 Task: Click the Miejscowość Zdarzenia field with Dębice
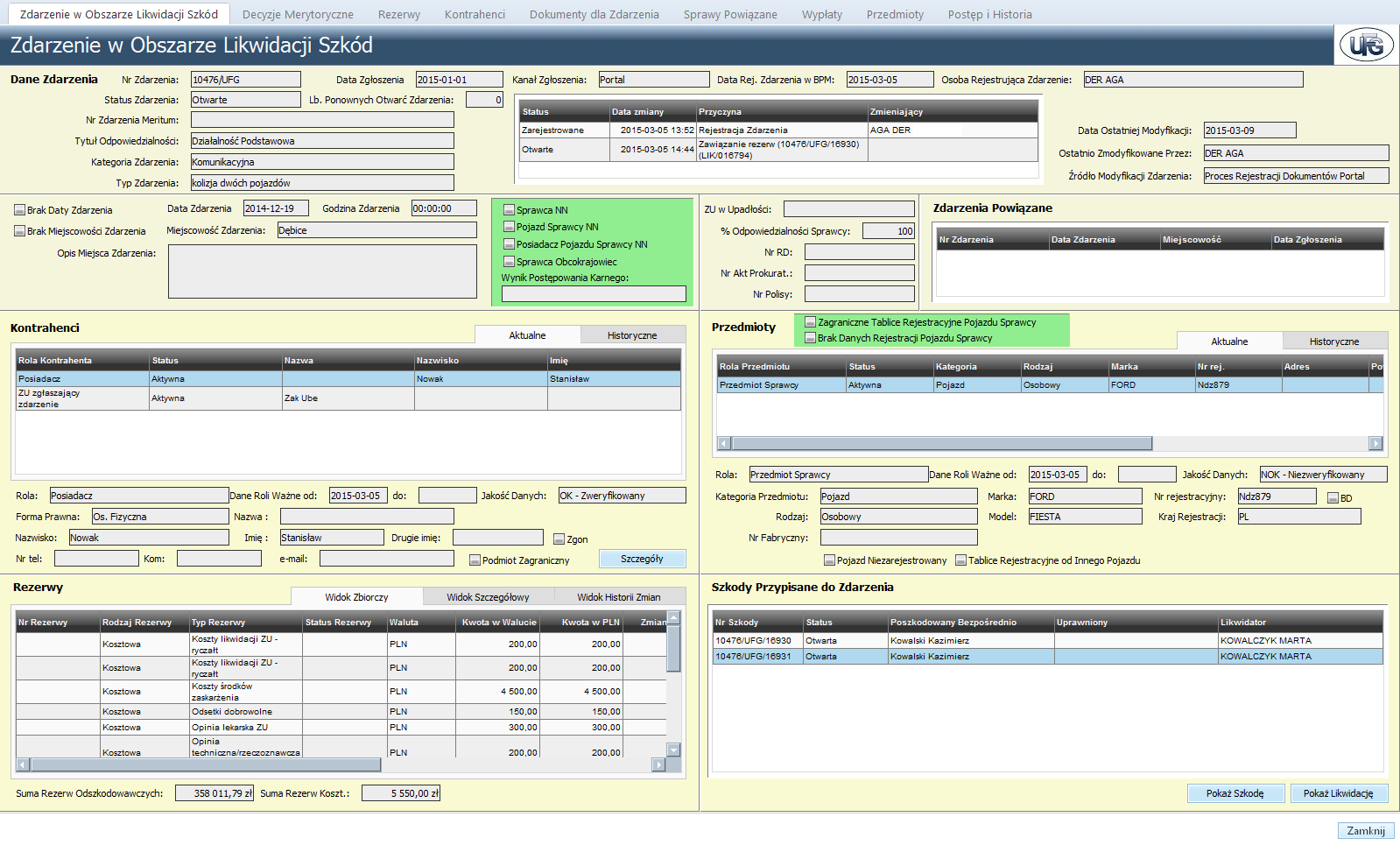pyautogui.click(x=377, y=230)
